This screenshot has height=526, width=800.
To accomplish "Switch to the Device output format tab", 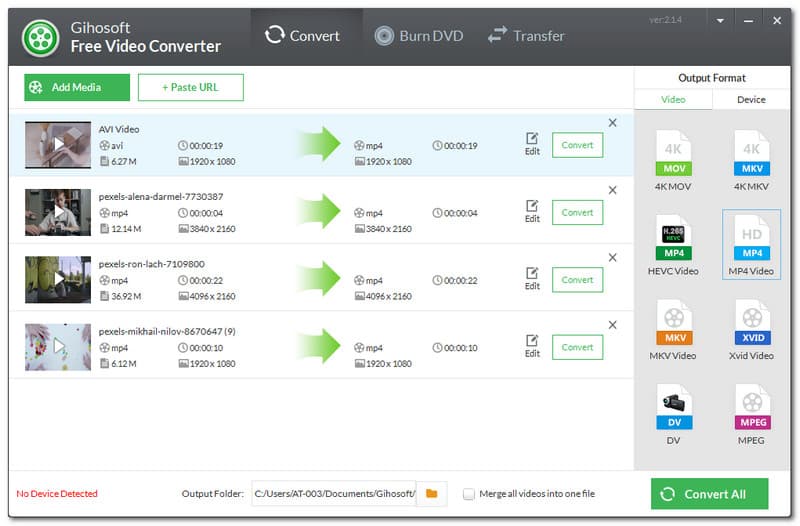I will tap(751, 99).
